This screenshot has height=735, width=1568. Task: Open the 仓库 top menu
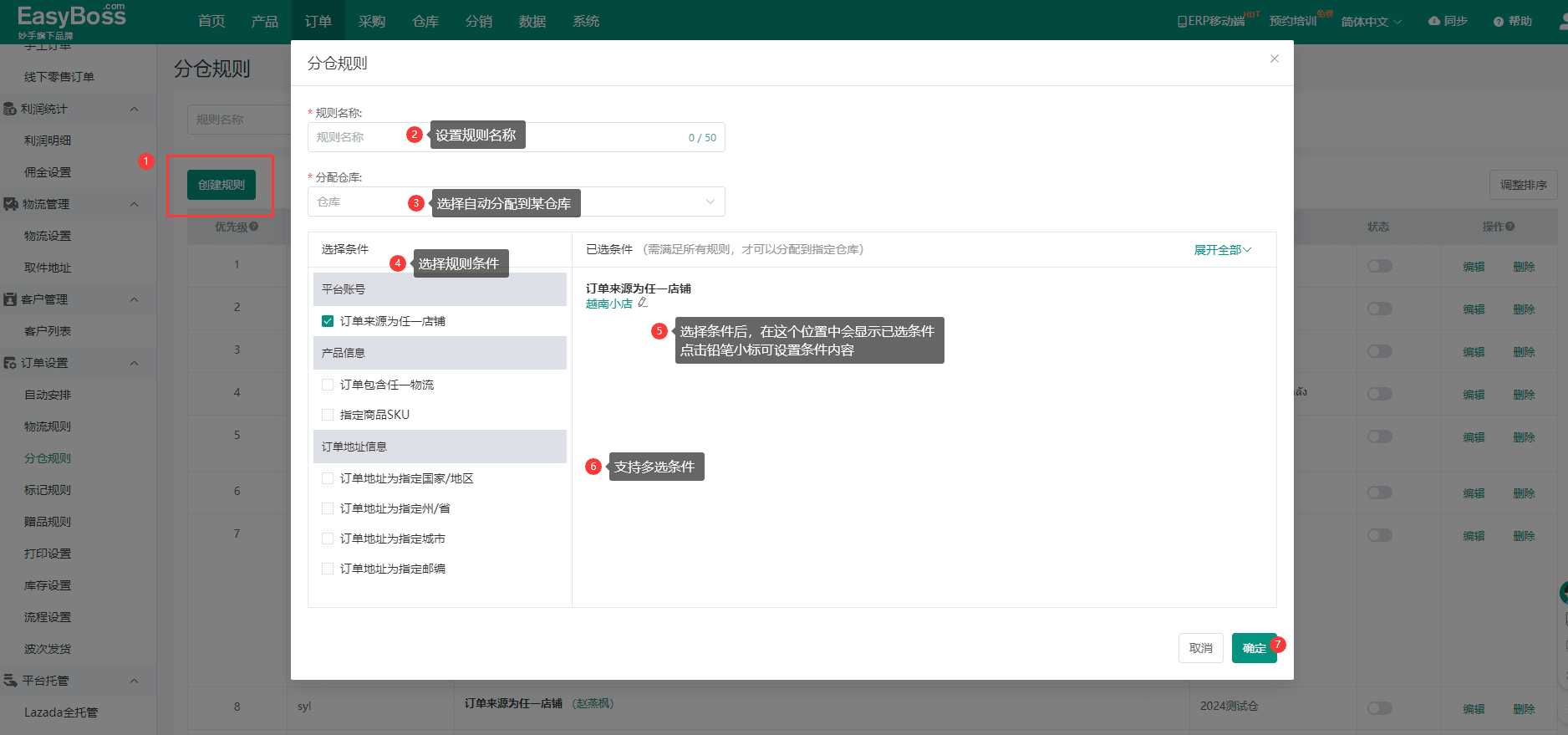425,21
